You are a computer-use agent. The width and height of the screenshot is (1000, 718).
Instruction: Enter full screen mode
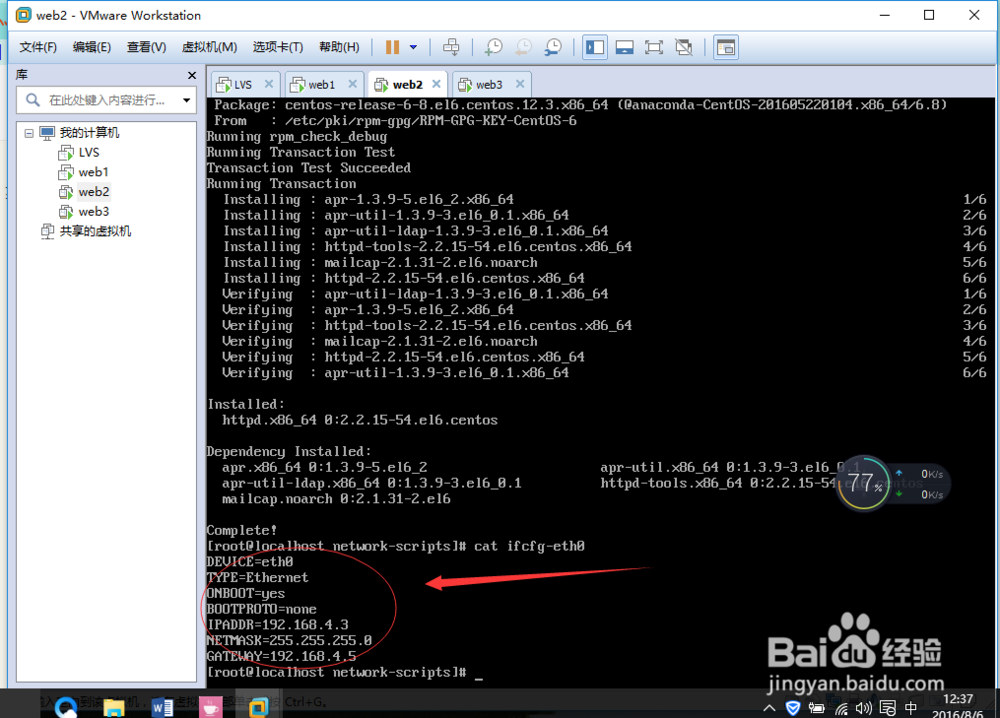tap(655, 47)
